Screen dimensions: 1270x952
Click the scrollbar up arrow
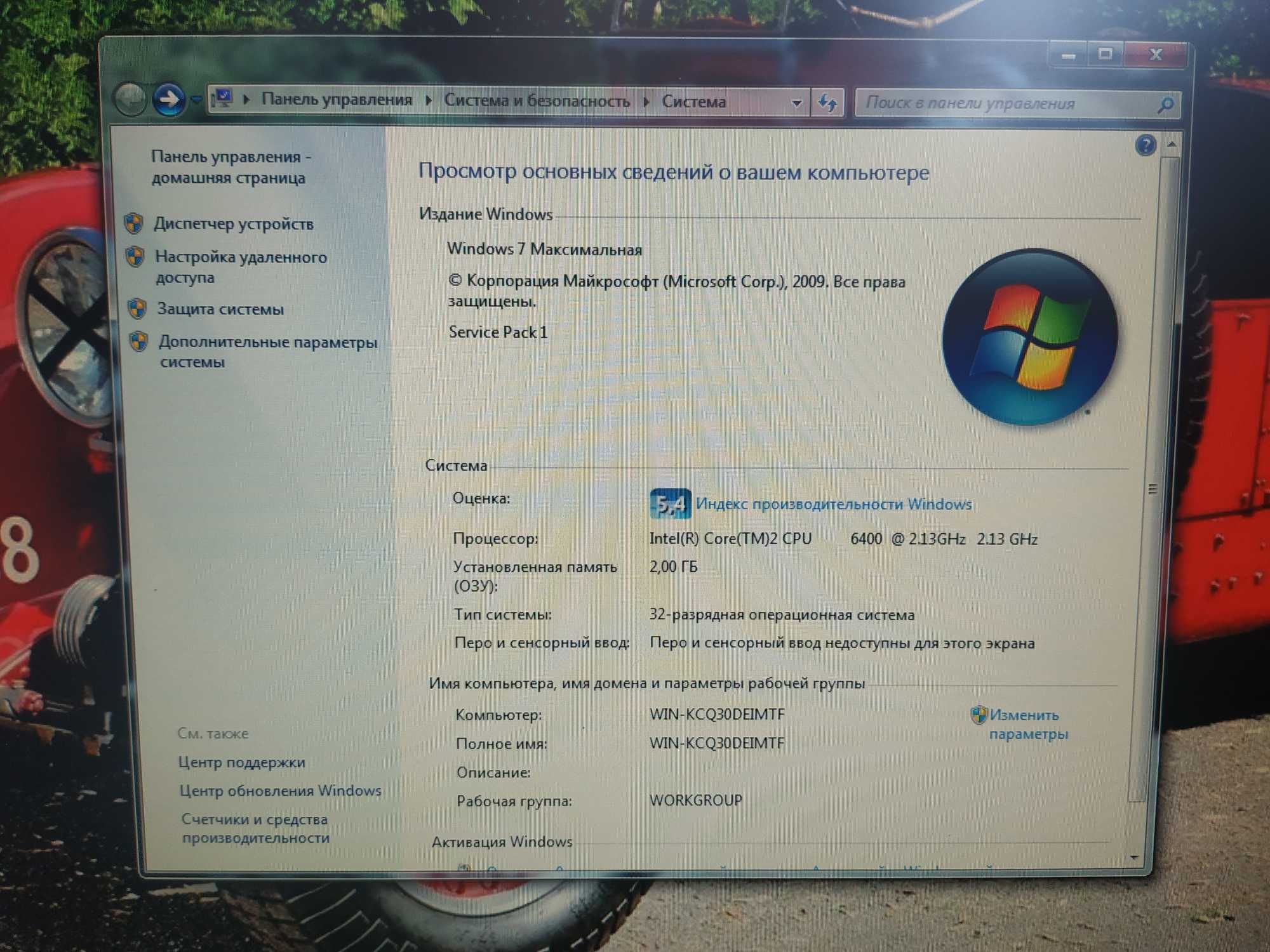tap(1172, 145)
